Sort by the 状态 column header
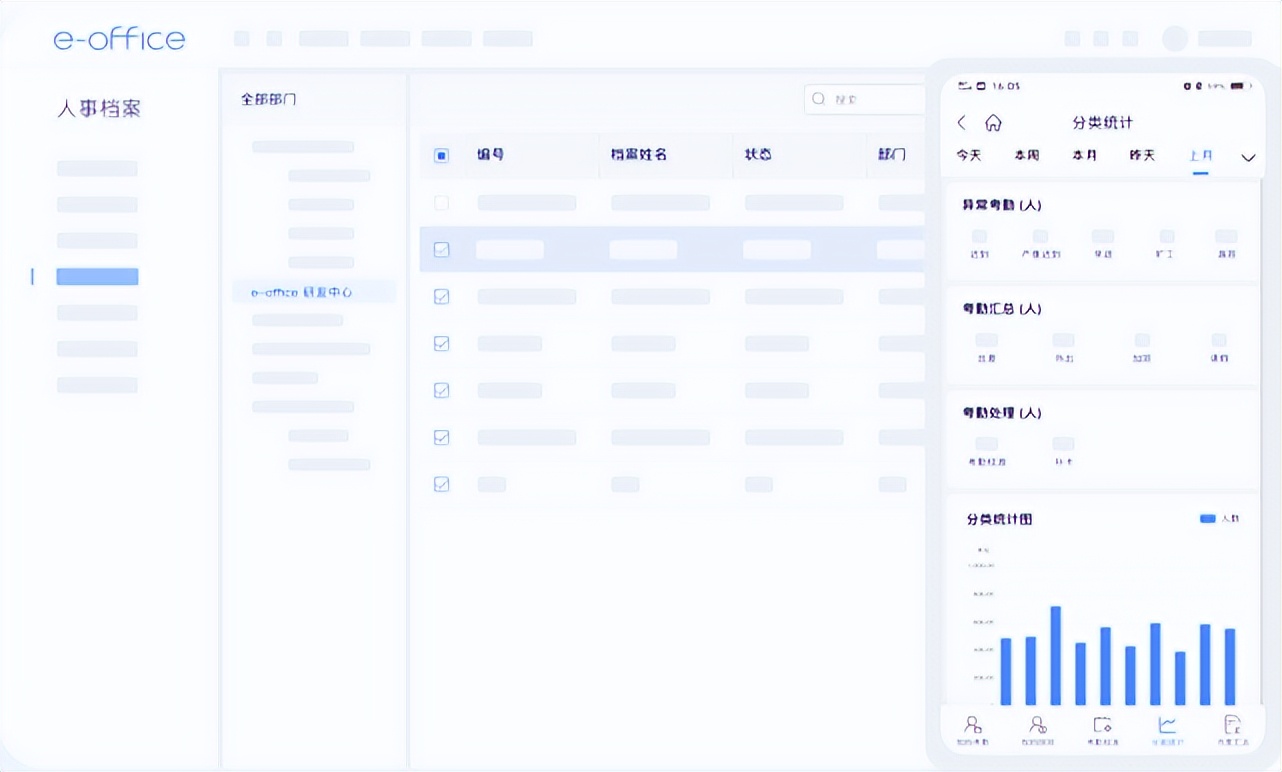 758,155
